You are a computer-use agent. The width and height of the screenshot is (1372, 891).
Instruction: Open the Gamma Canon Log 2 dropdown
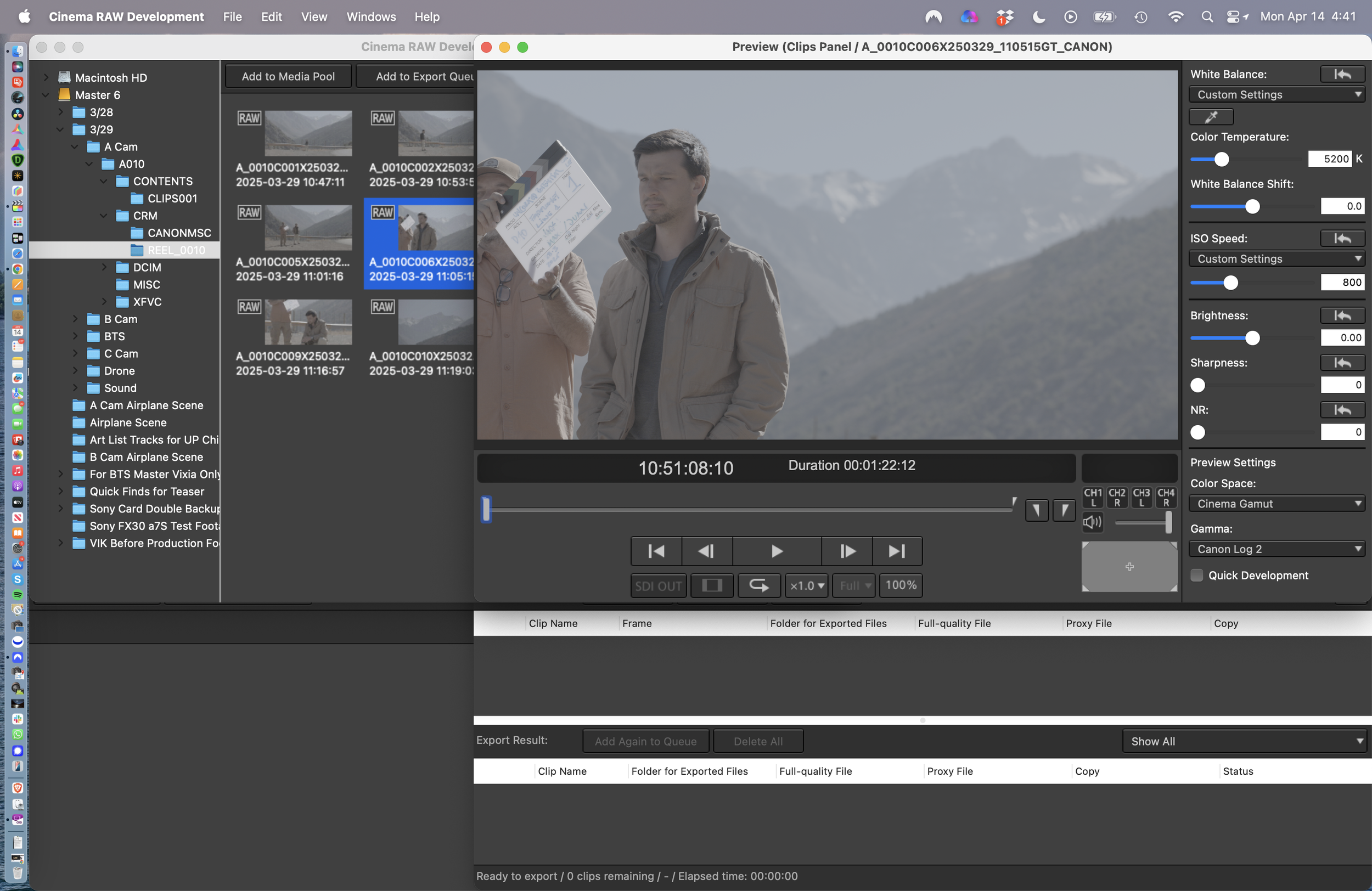coord(1277,549)
